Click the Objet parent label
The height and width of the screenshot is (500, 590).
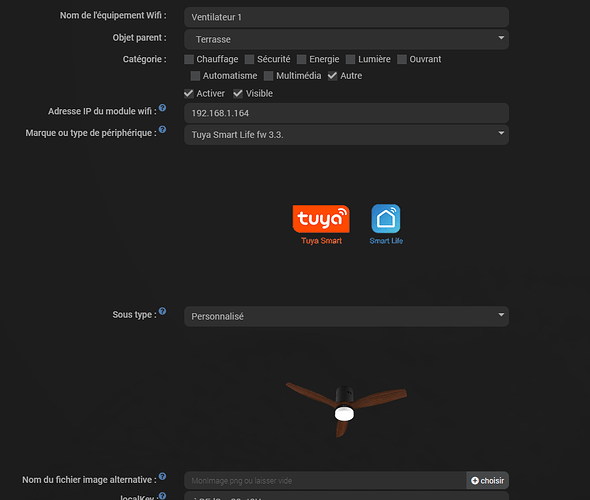(139, 38)
